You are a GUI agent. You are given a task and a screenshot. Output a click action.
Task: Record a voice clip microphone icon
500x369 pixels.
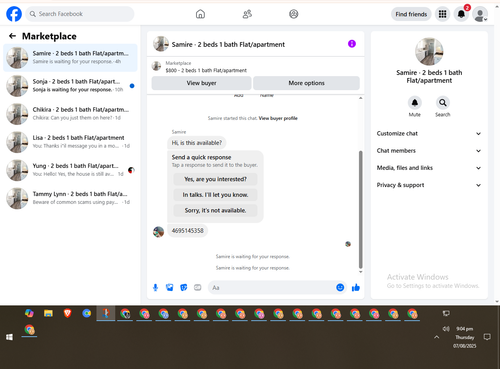155,287
